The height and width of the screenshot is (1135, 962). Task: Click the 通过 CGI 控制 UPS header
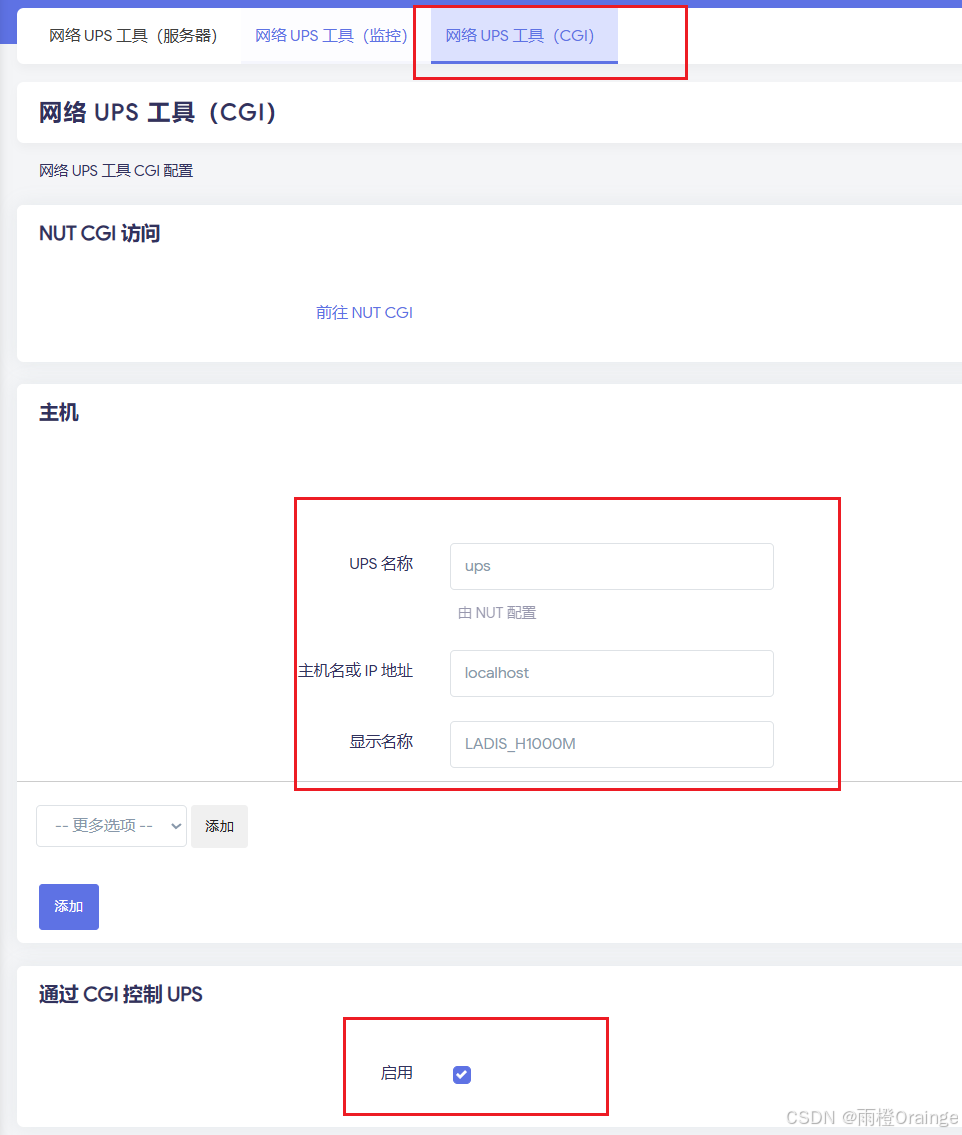(x=120, y=994)
